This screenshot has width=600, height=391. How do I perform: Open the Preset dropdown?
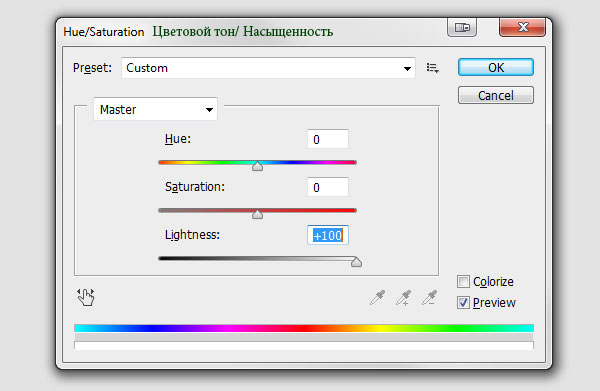click(x=268, y=68)
